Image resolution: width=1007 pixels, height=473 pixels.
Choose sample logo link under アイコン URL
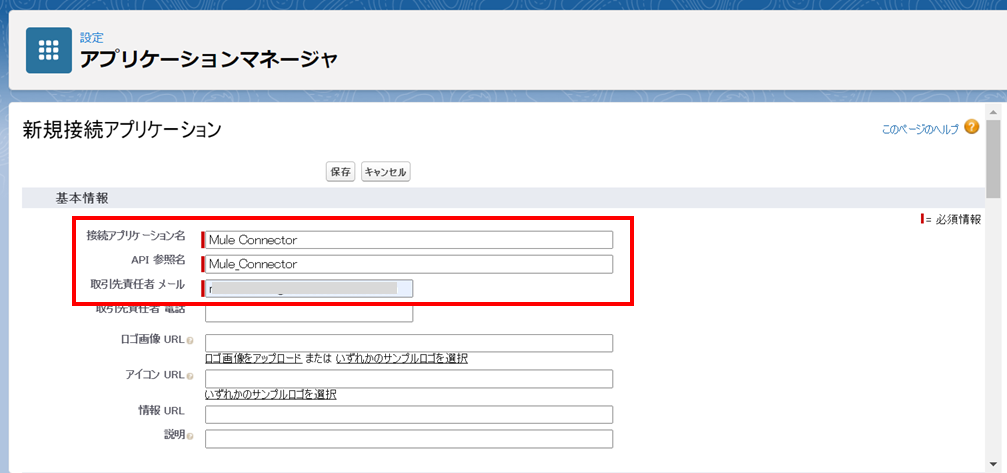point(270,394)
